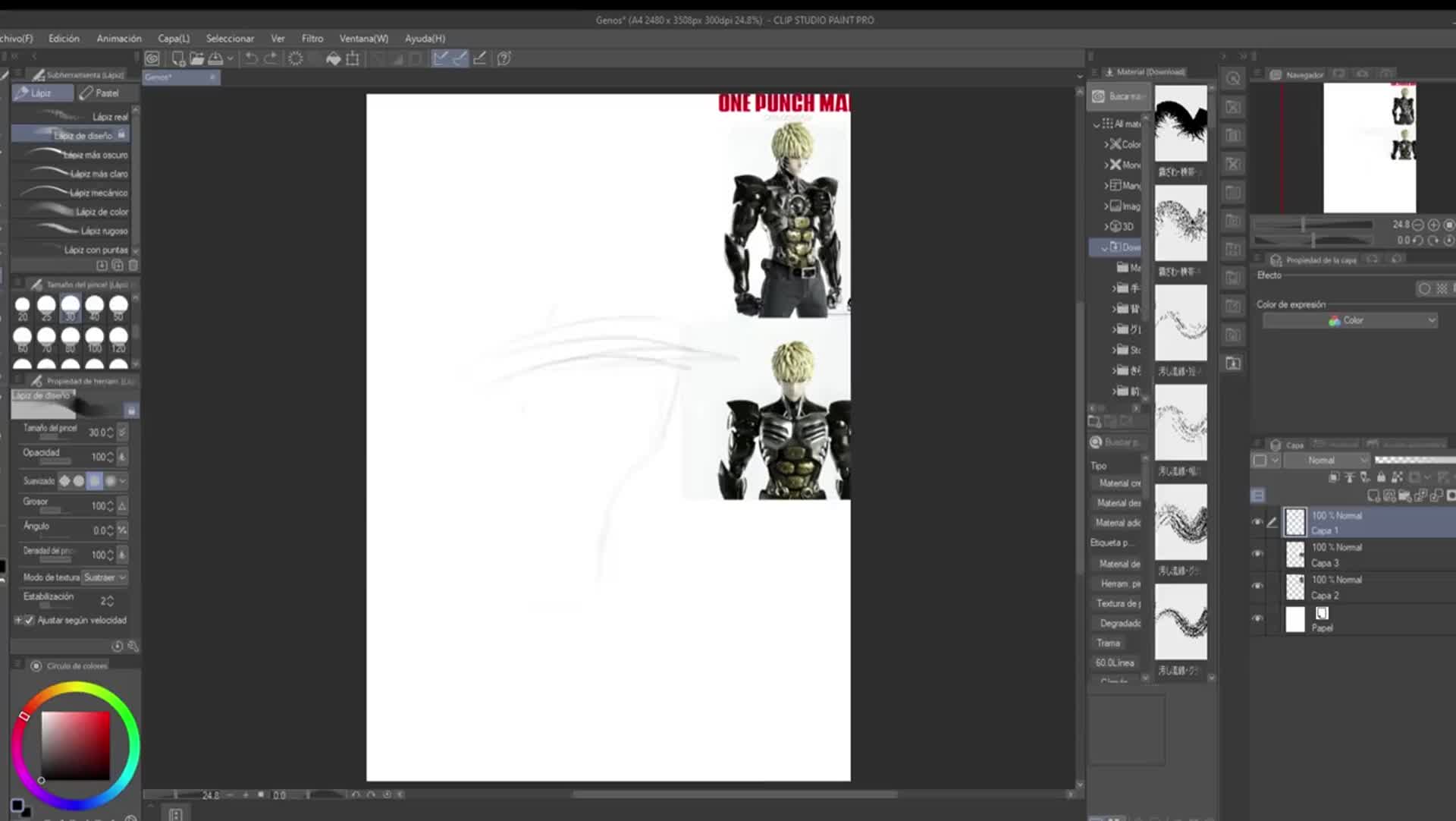Choose the Lápiz real brush
Viewport: 1456px width, 821px height.
tap(71, 116)
